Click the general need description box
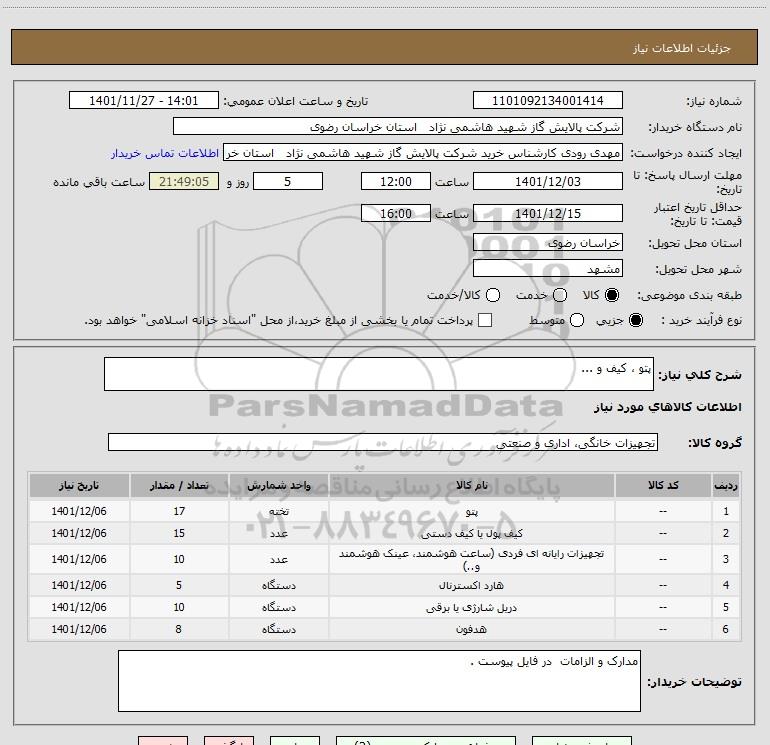The image size is (770, 745). click(x=379, y=374)
